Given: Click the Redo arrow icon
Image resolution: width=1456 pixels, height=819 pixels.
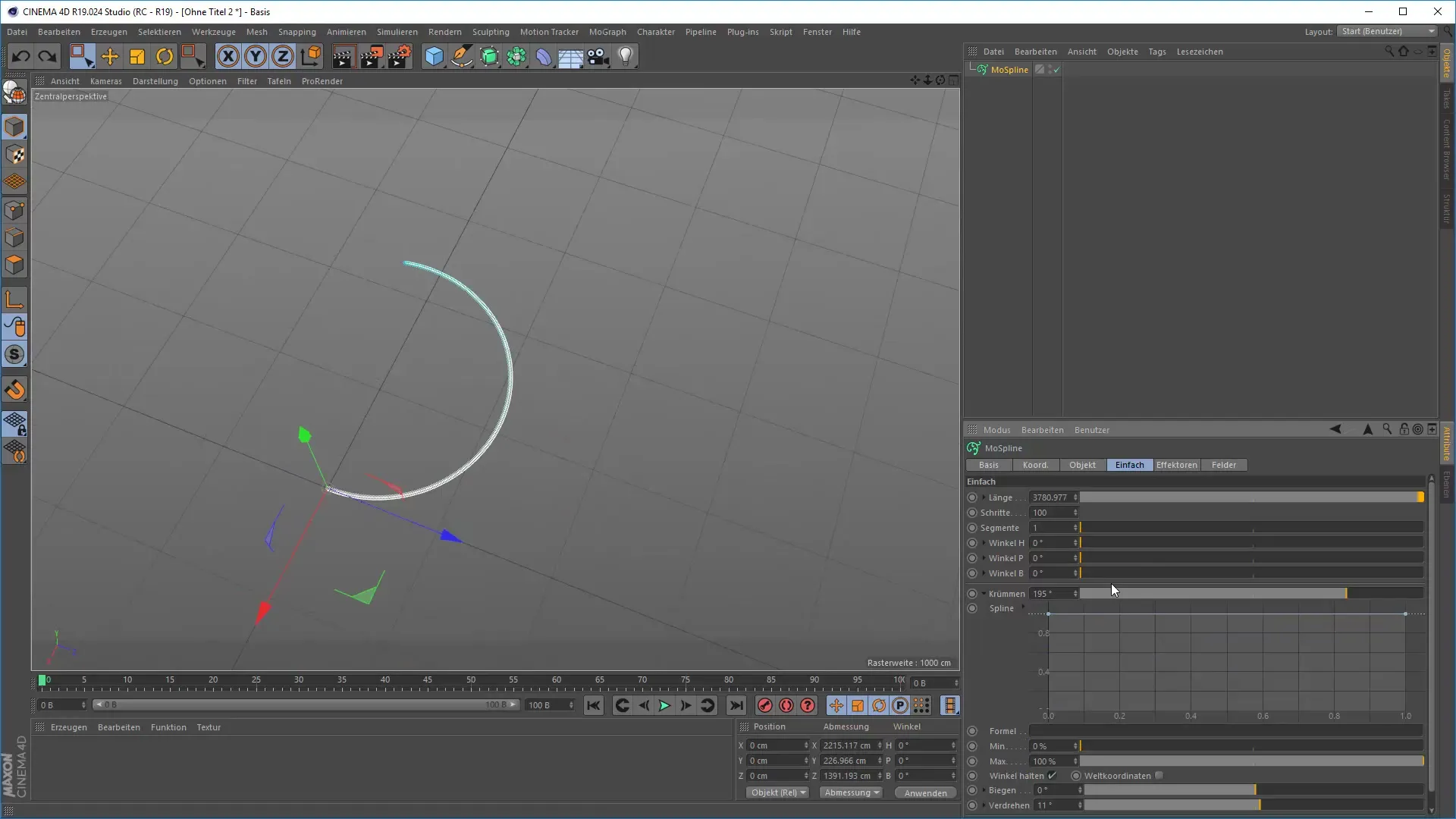Looking at the screenshot, I should coord(47,56).
